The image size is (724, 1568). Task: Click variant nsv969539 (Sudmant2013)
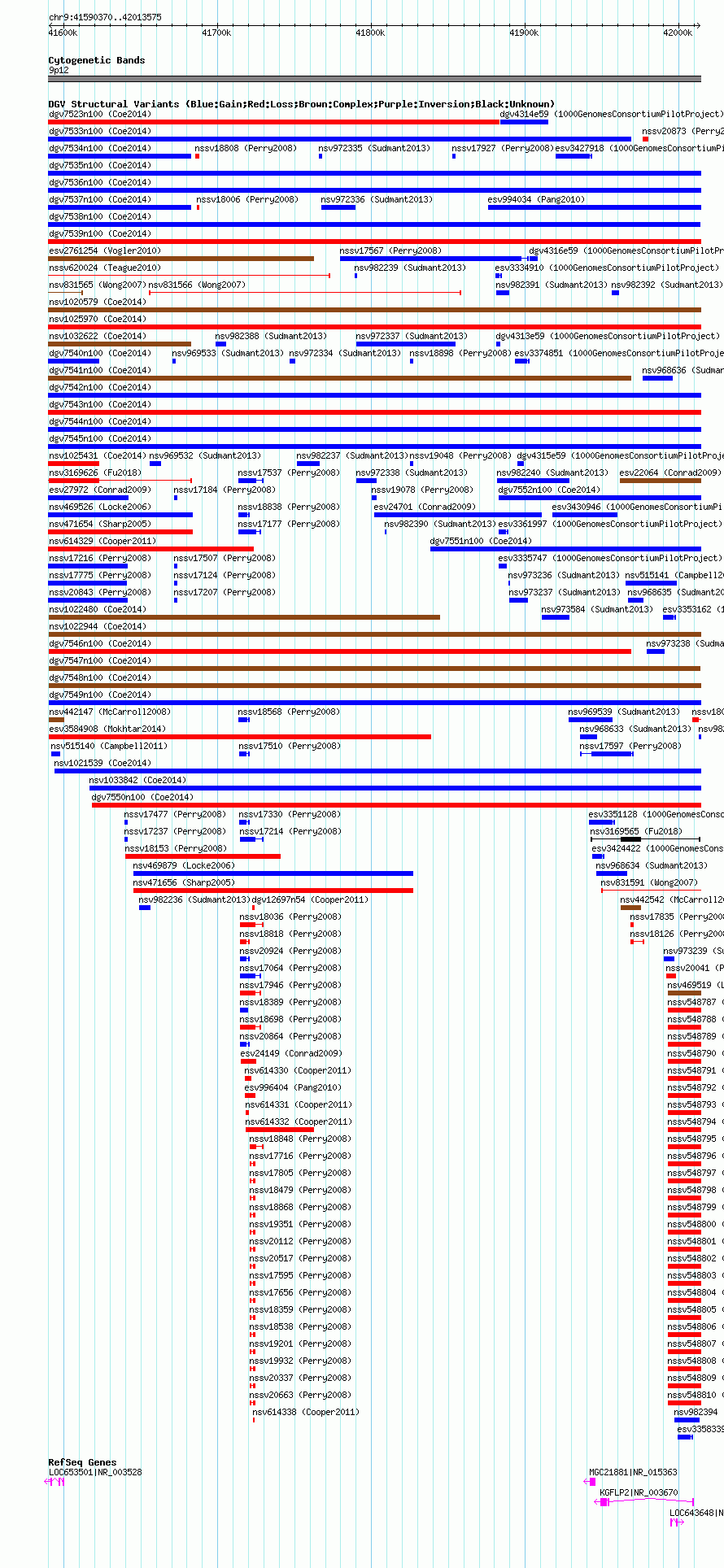click(624, 712)
